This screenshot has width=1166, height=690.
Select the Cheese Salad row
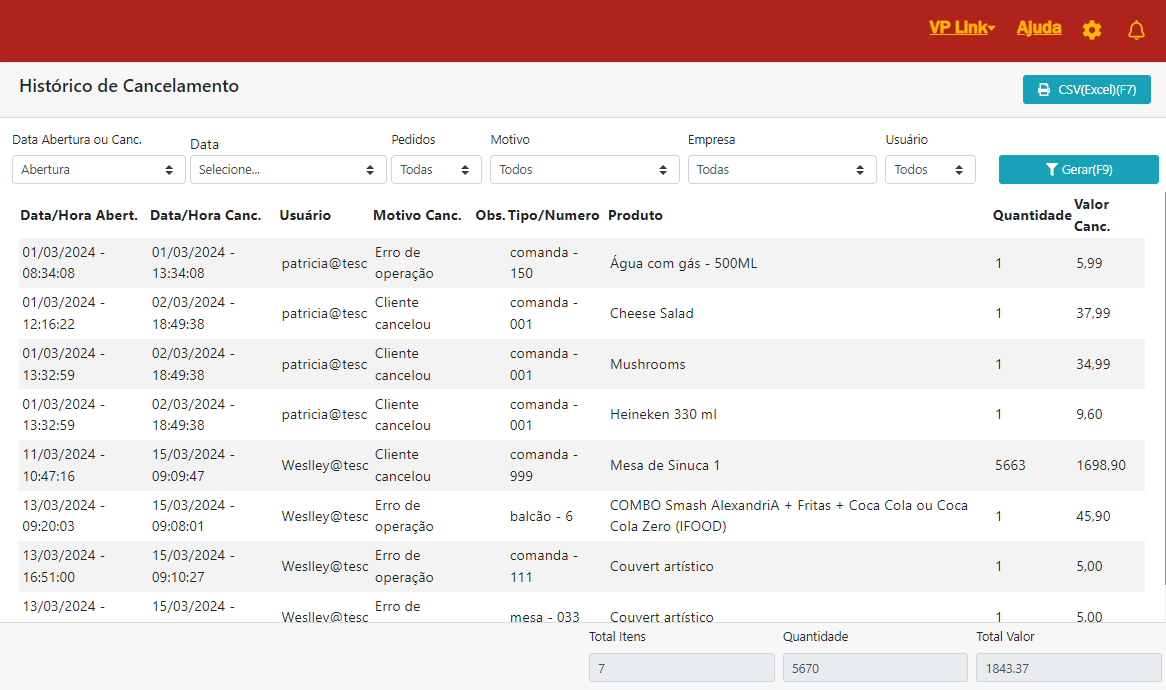coord(652,313)
